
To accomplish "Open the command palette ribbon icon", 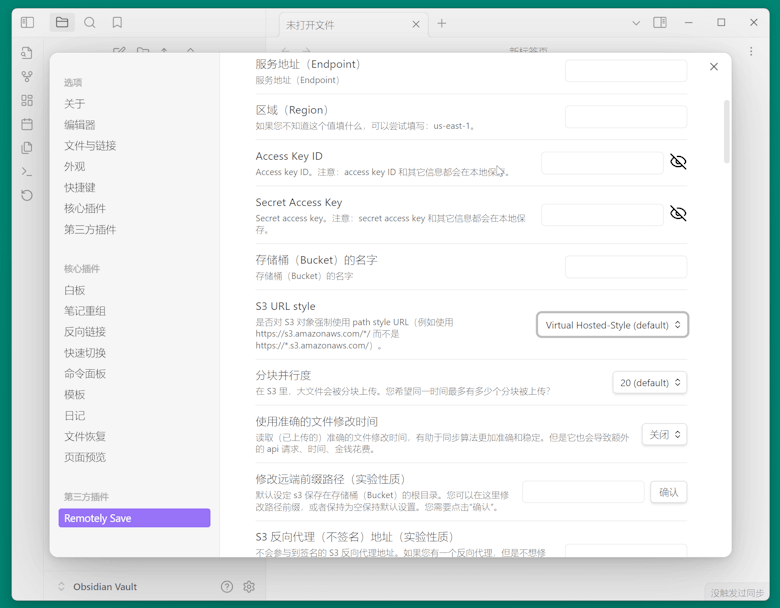I will 27,172.
